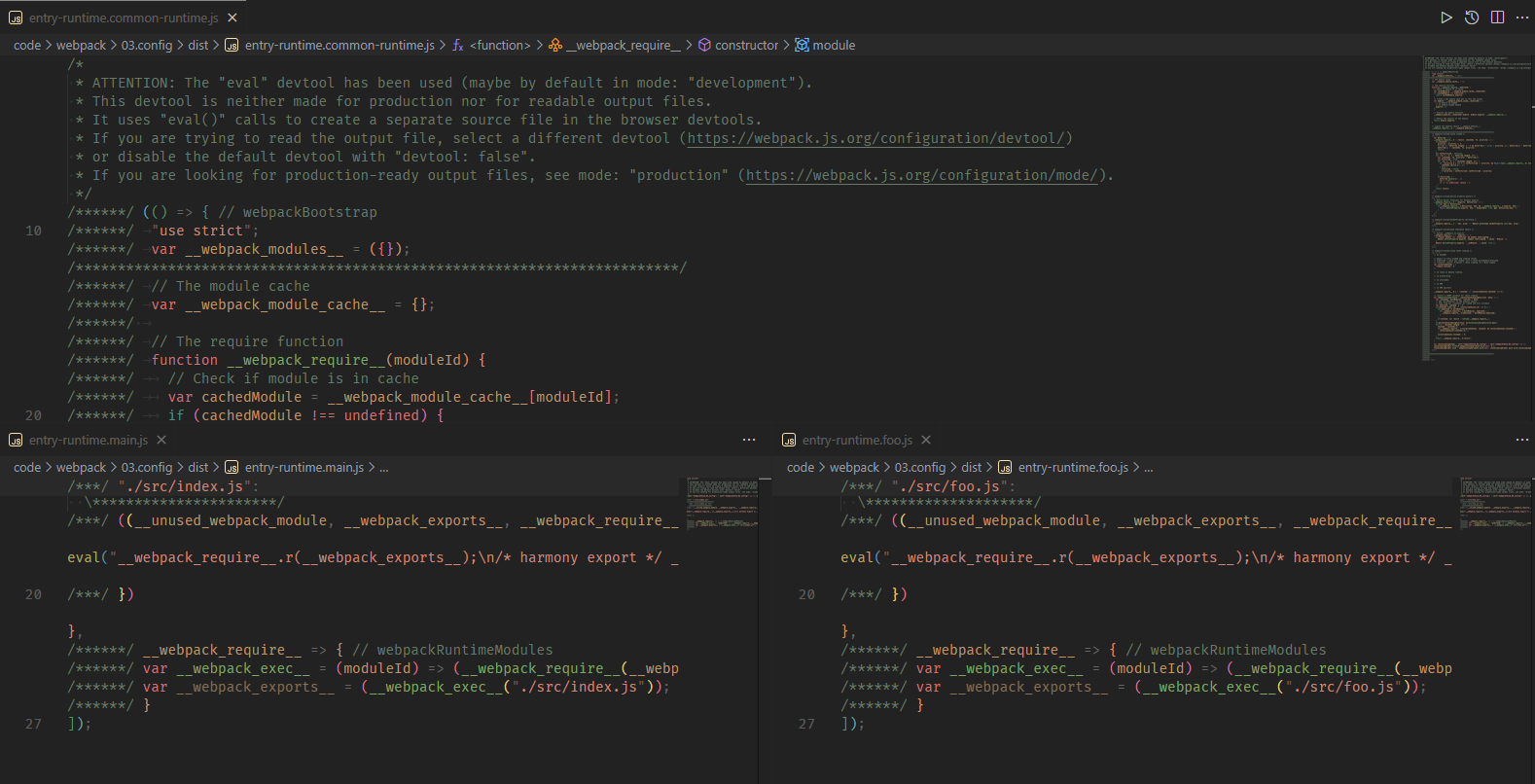Screen dimensions: 1535x784
Task: Close the entry-runtime.common-runtime.js tab
Action: click(x=232, y=18)
